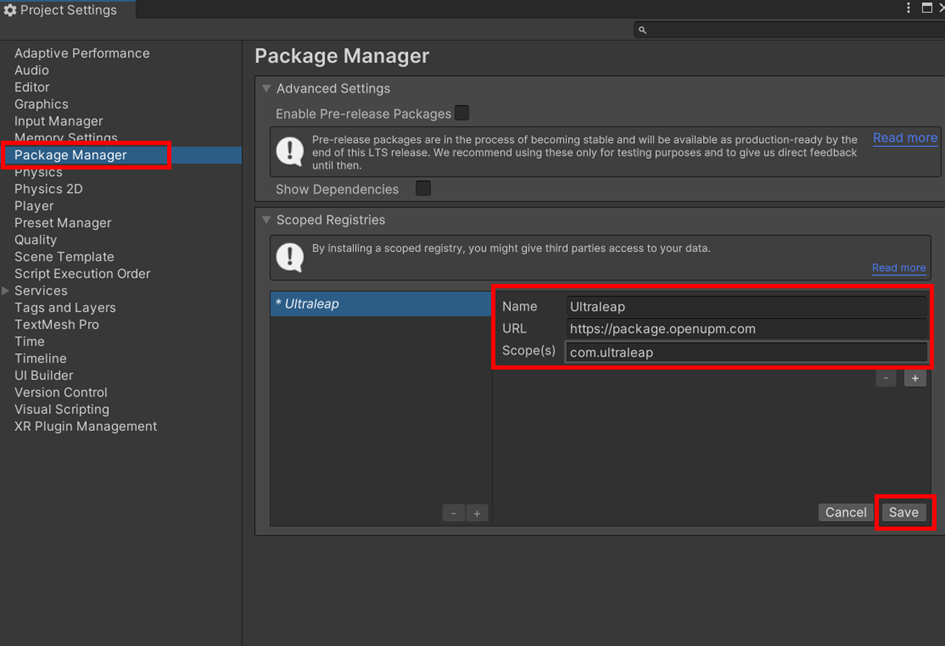Cancel the scoped registry changes
945x646 pixels.
(x=846, y=512)
